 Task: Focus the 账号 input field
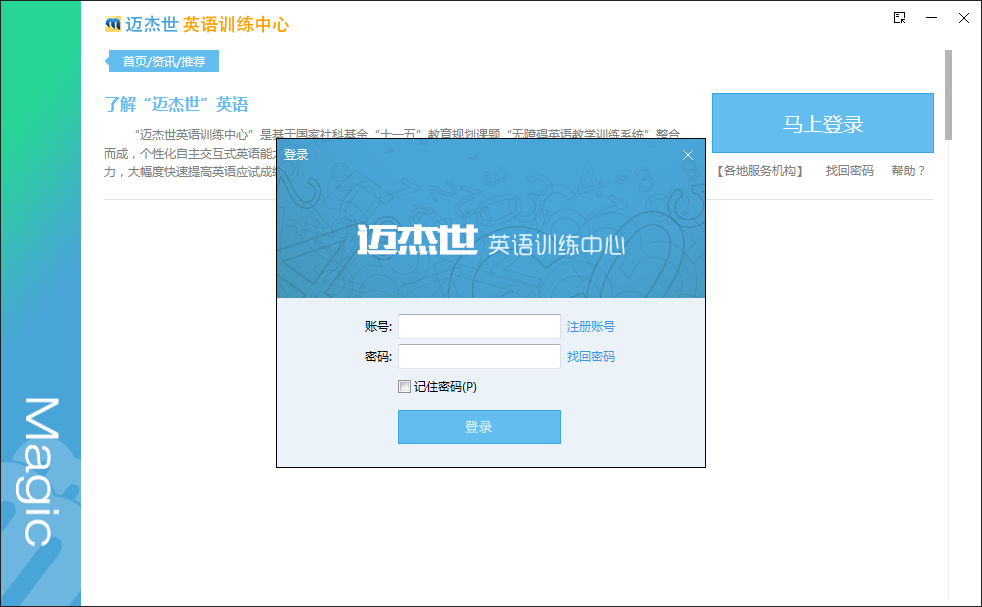point(479,327)
